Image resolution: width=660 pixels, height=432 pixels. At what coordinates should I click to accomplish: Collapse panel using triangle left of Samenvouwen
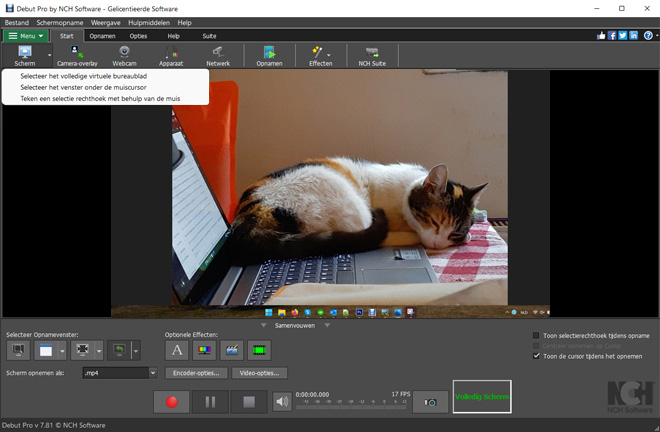click(x=263, y=325)
